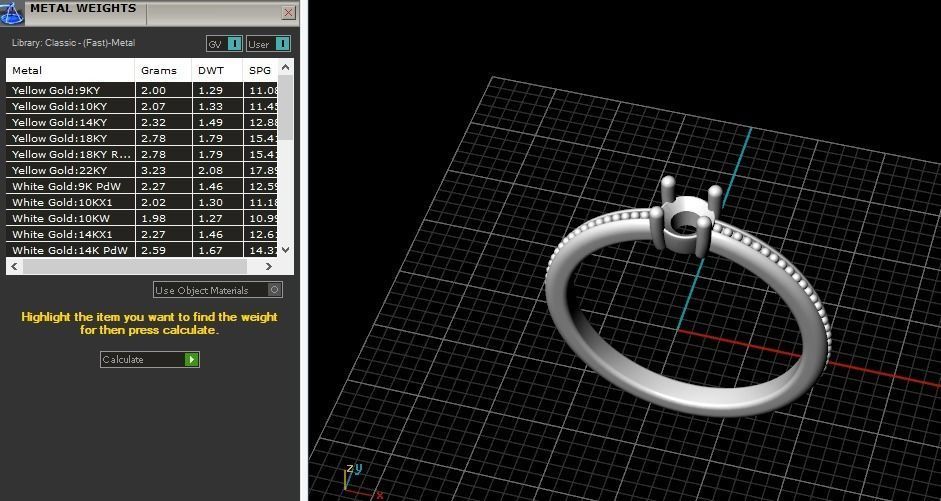
Task: Select the Yellow Gold:9KY row
Action: pyautogui.click(x=142, y=91)
